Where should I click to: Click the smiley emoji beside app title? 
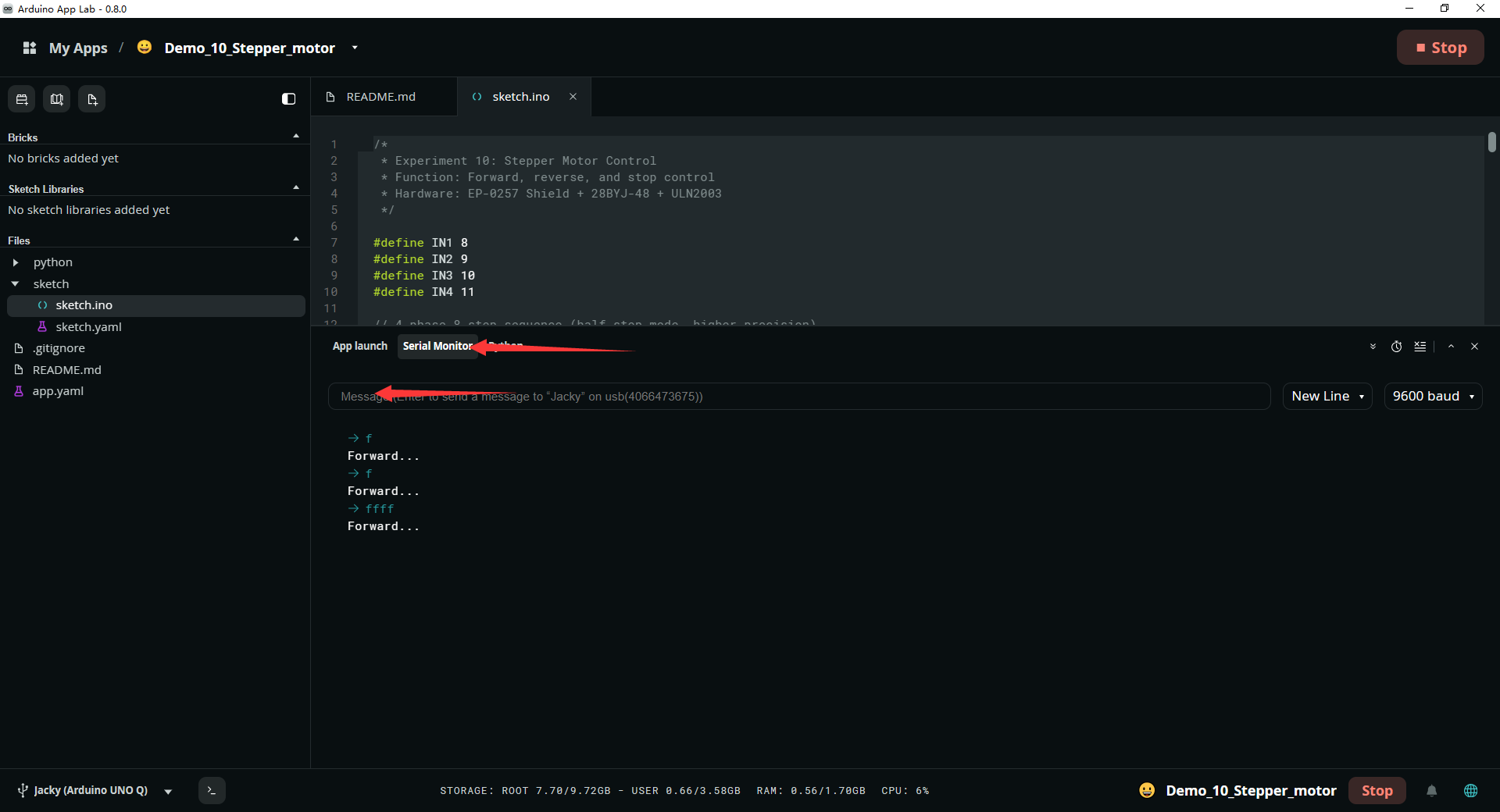coord(145,47)
